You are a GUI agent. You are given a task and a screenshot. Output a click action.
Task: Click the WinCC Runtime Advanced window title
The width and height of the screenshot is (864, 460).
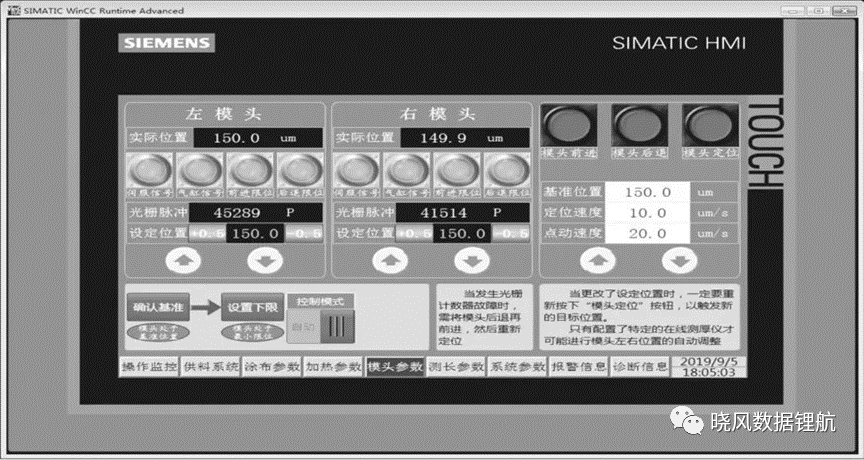point(104,10)
